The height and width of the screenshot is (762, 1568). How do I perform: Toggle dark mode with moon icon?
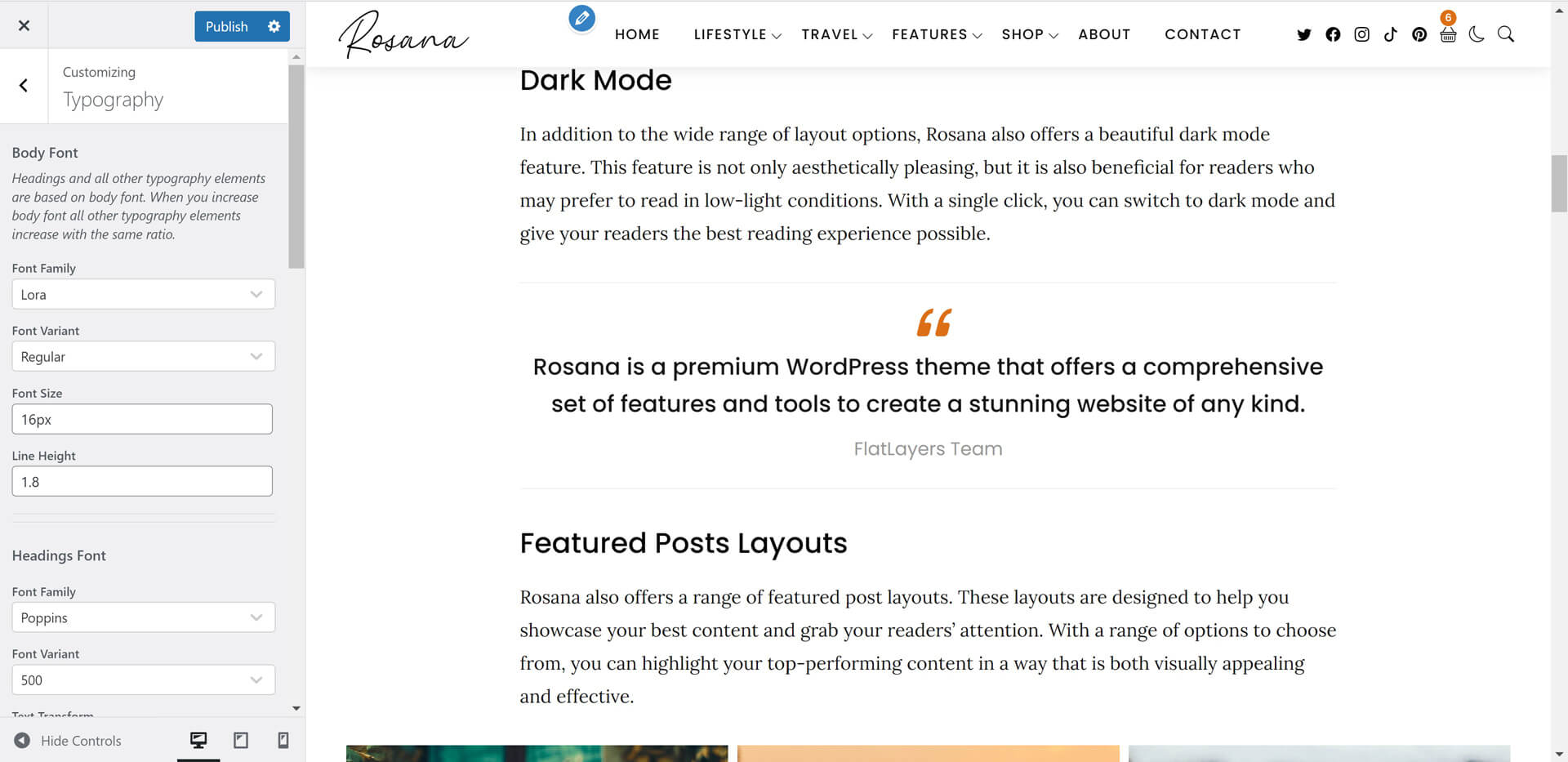(x=1477, y=34)
